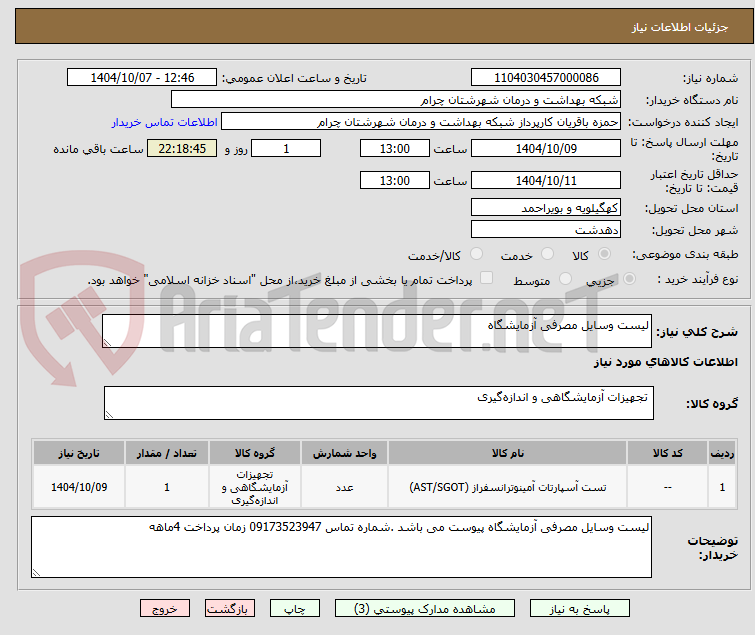Click the response deadline hour 13:00 field
The width and height of the screenshot is (755, 635).
click(395, 148)
